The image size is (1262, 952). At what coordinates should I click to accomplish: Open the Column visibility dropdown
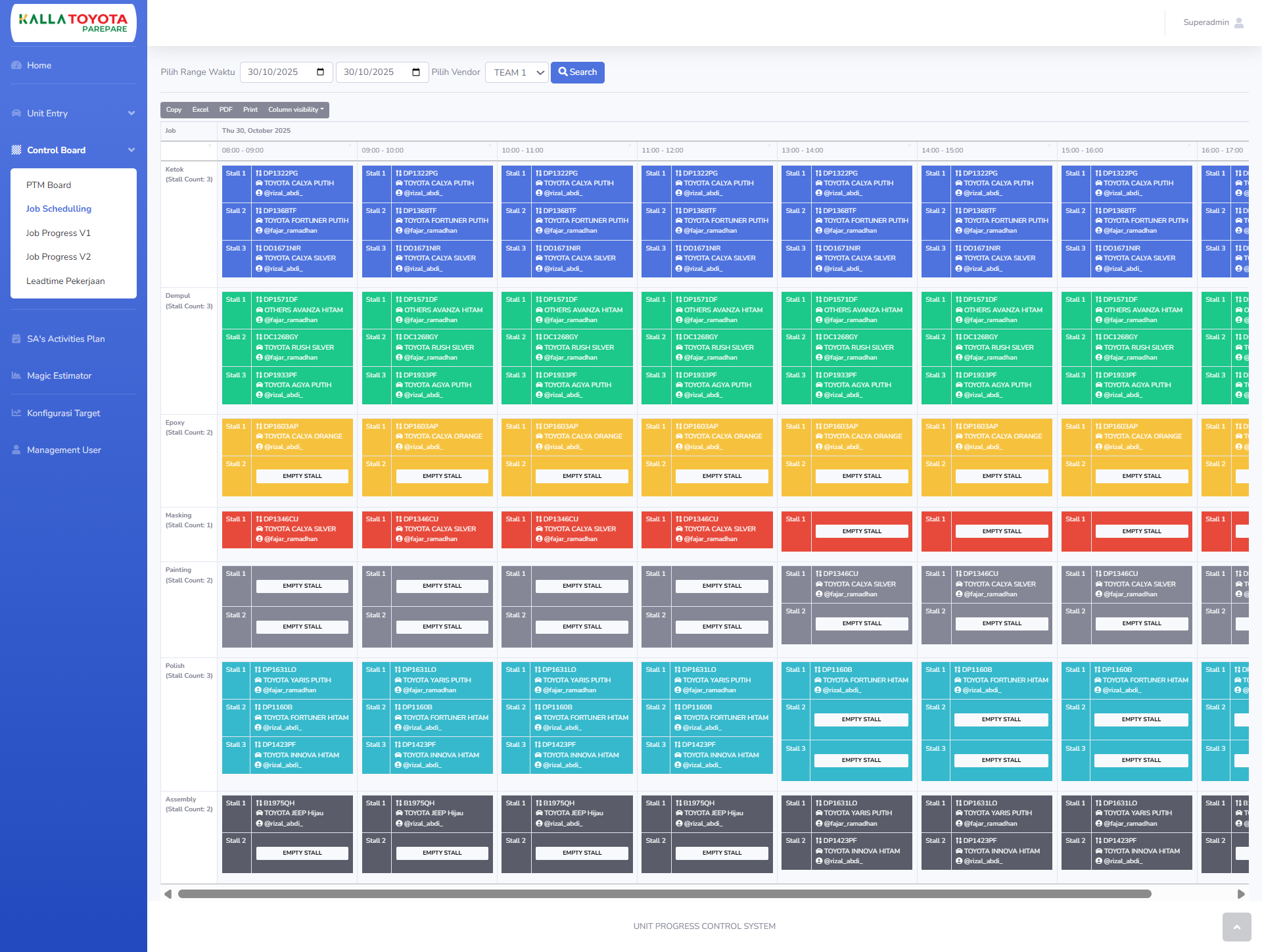(296, 110)
